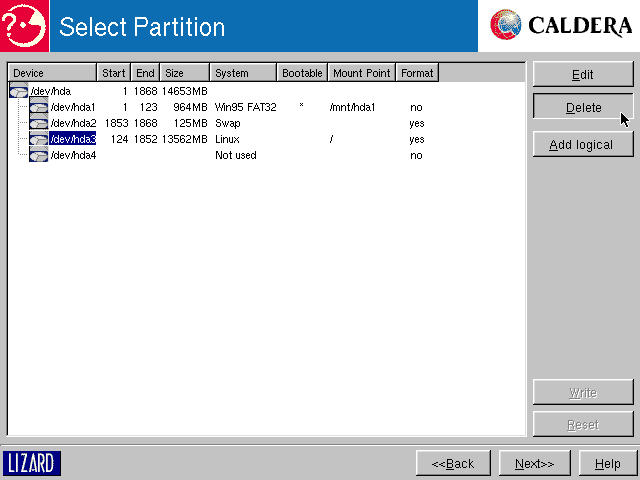
Task: Click the Add logical button
Action: click(x=583, y=145)
